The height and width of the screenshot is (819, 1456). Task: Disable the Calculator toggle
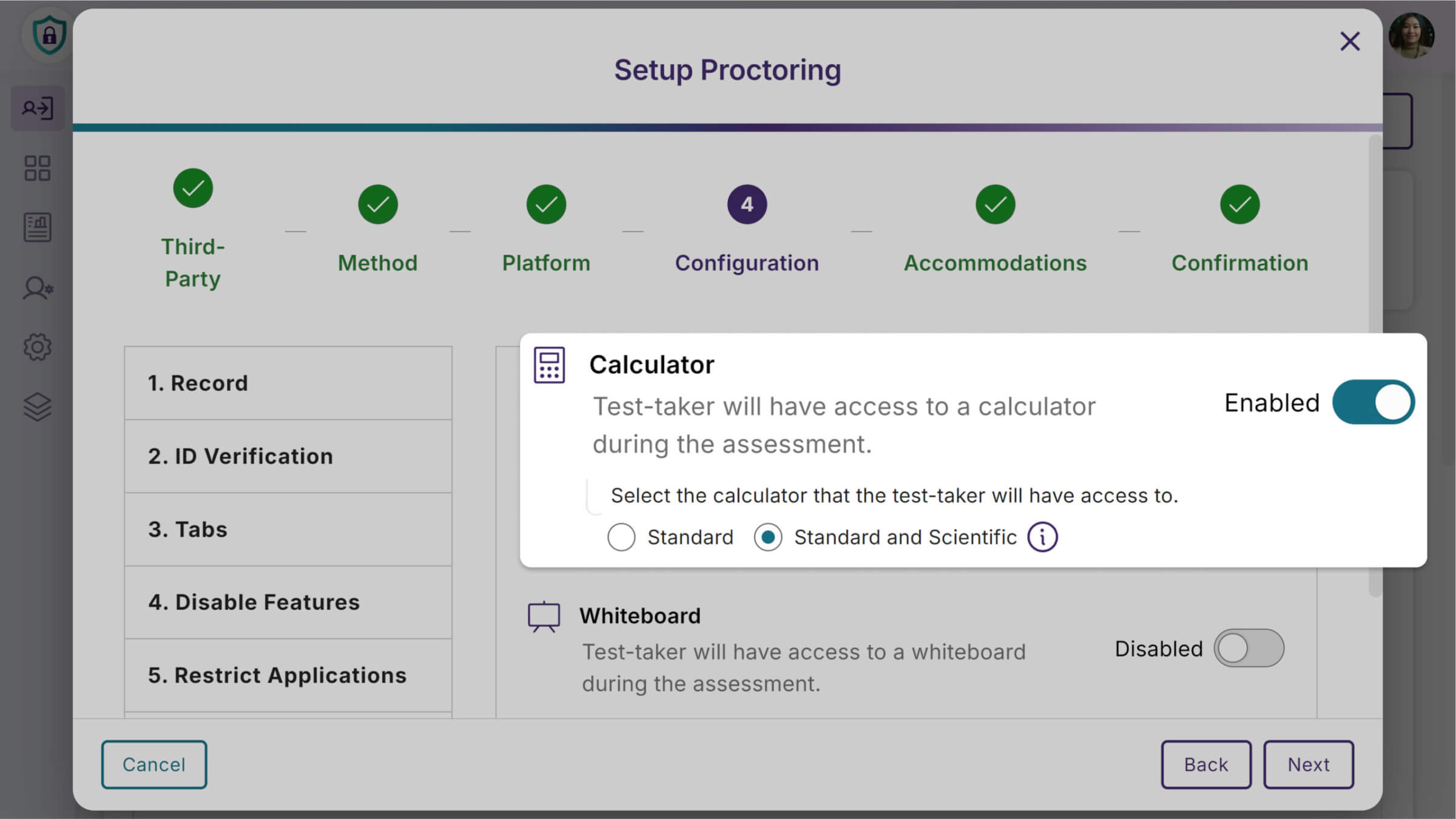(1373, 402)
